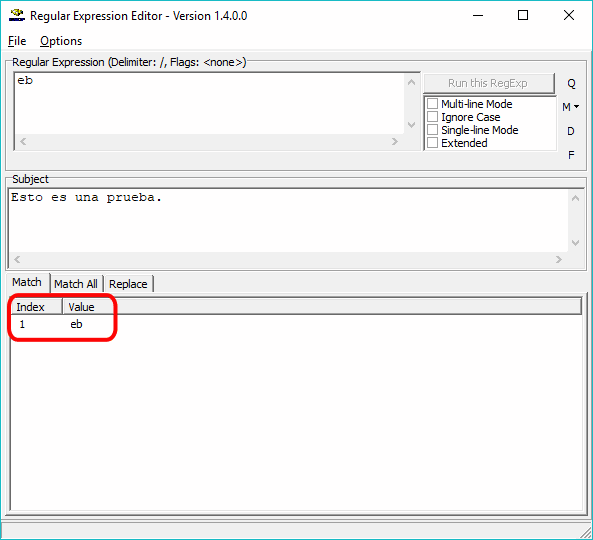Enable the Extended flag checkbox
This screenshot has width=593, height=540.
432,143
